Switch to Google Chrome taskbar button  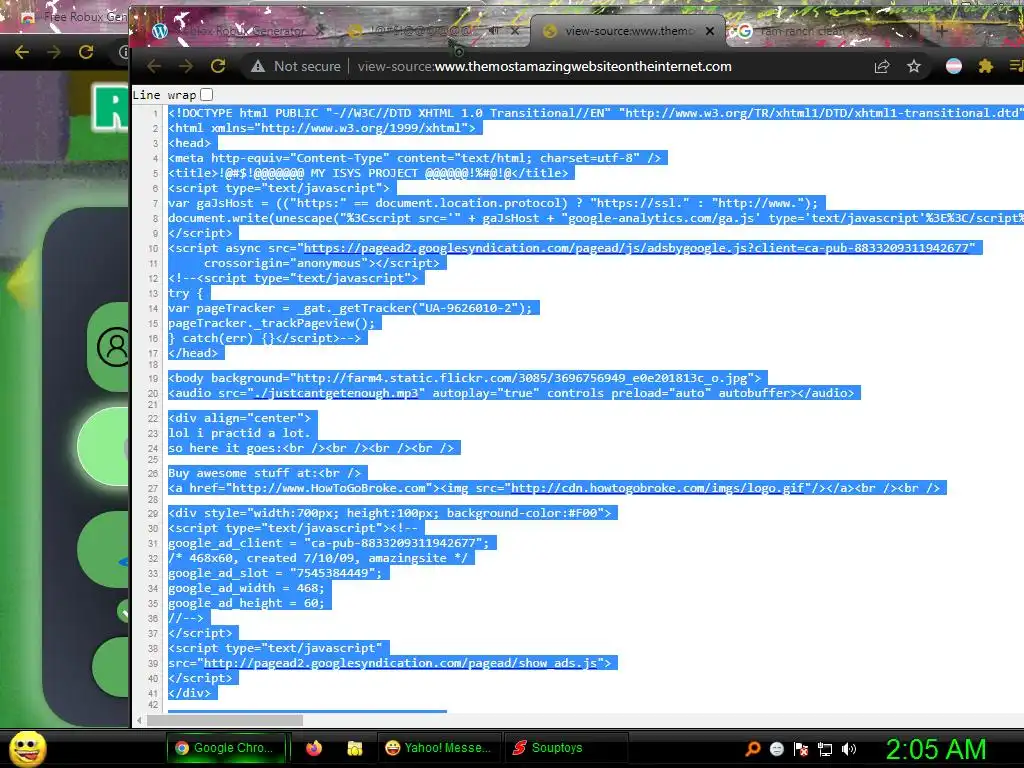click(227, 748)
